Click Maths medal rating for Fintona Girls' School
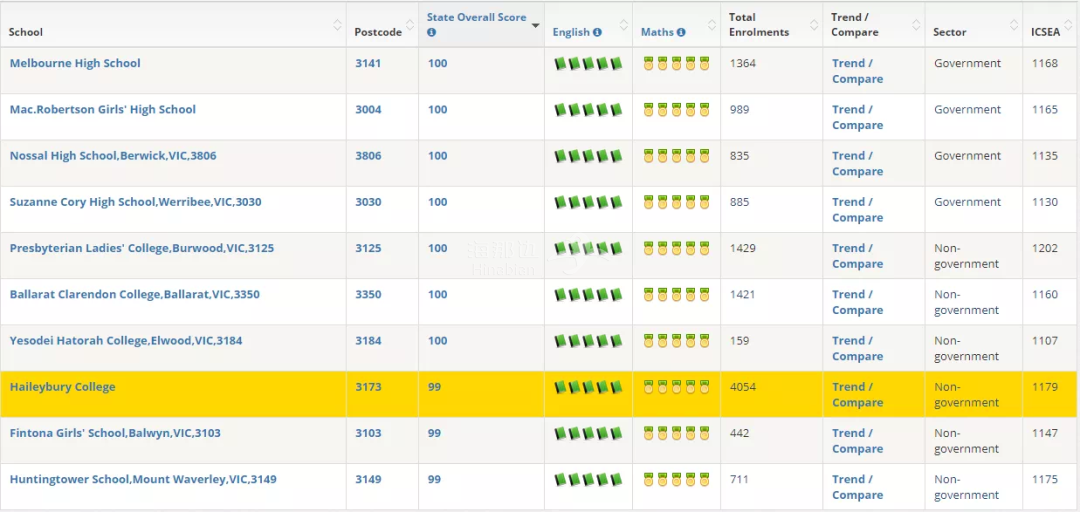 [676, 433]
